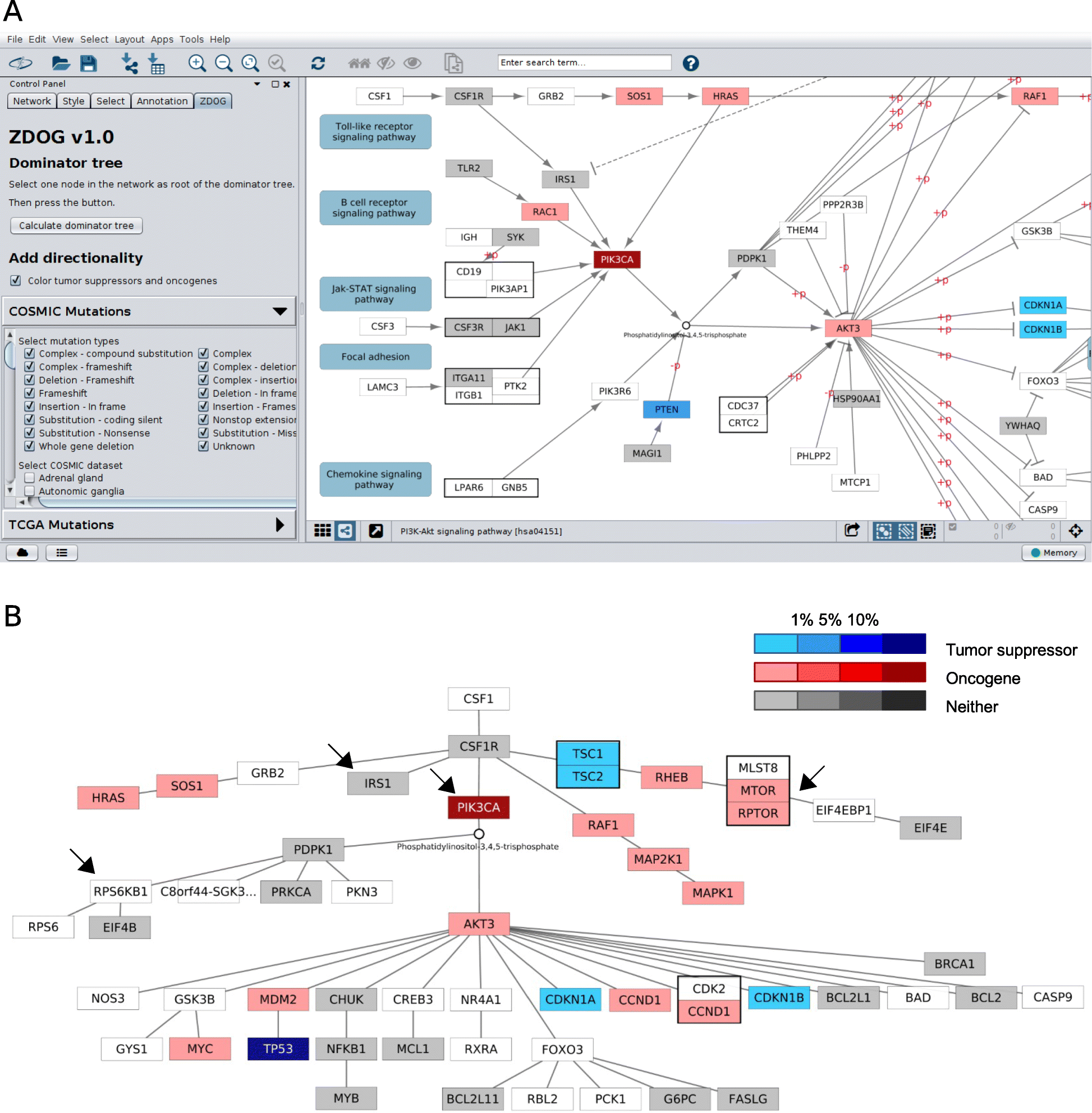Open the Apps menu
Viewport: 1092px width, 1113px height.
[162, 40]
